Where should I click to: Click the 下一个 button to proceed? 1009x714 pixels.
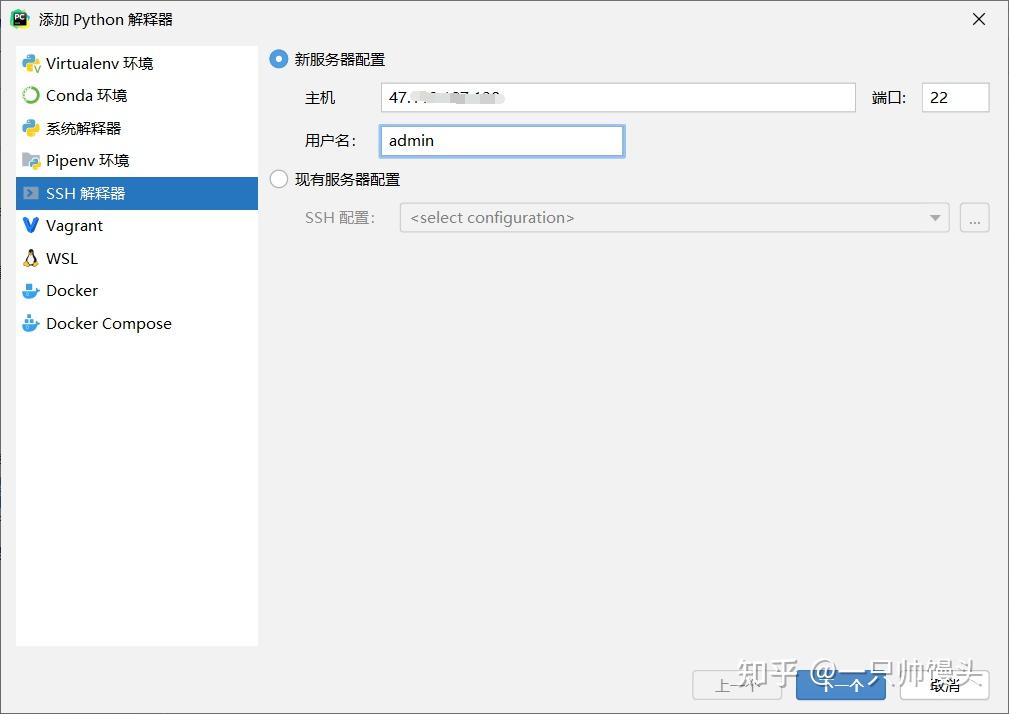click(x=840, y=685)
